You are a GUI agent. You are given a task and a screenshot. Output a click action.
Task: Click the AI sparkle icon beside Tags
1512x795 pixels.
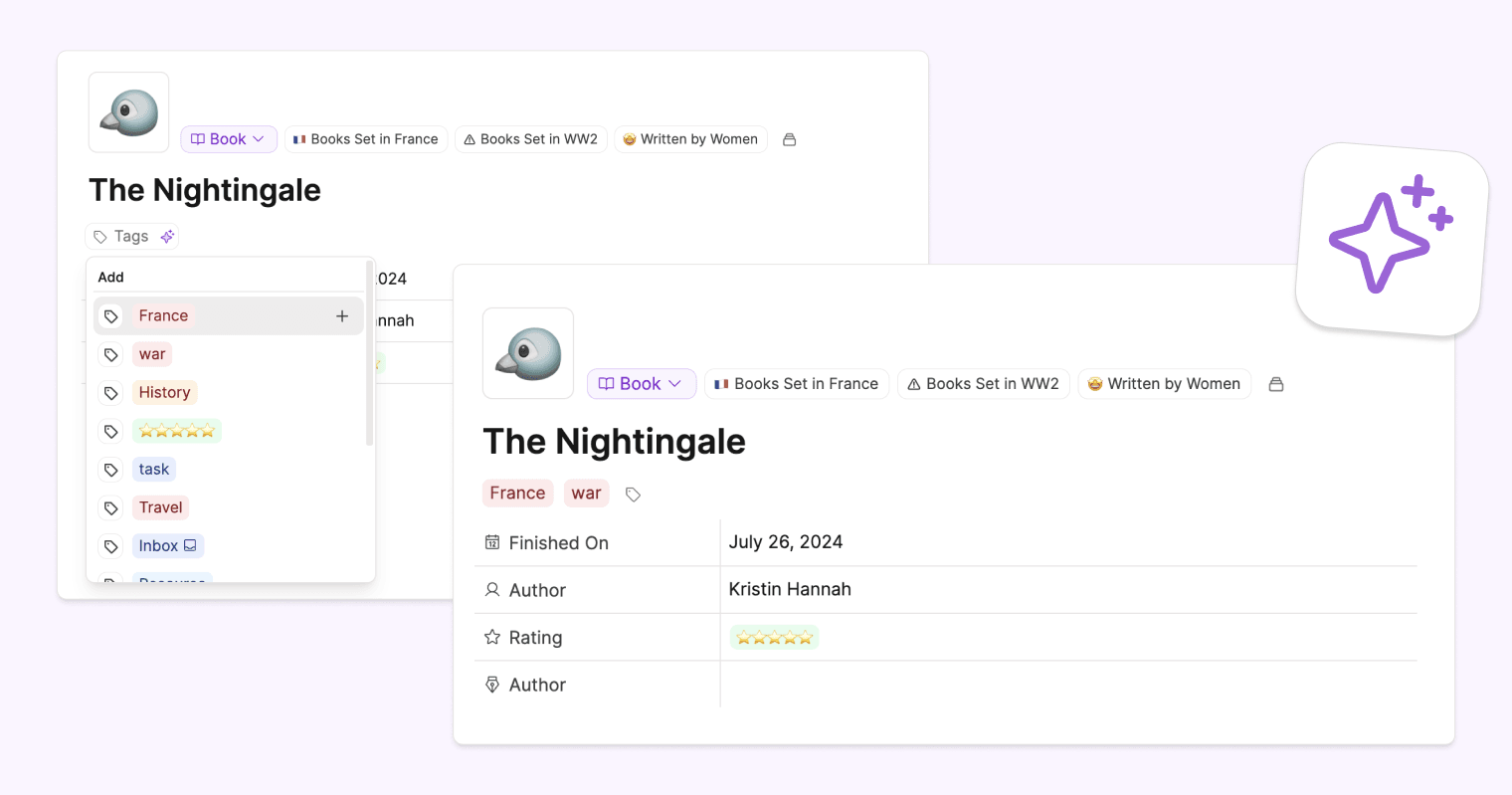pos(167,237)
